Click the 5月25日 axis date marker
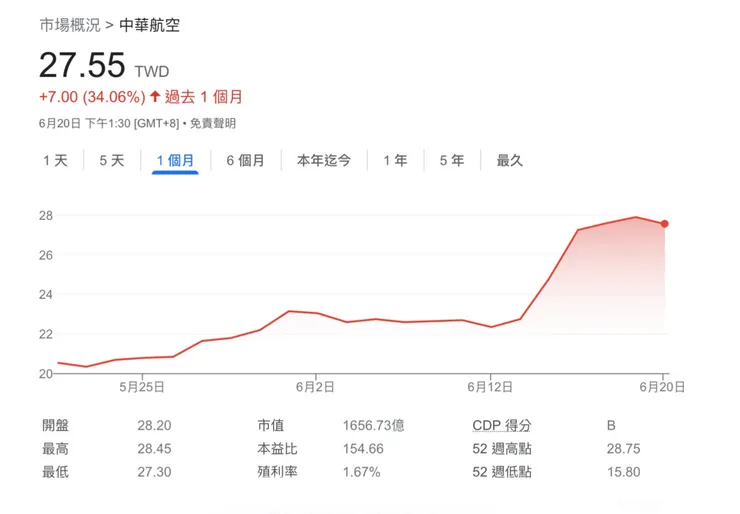 142,387
